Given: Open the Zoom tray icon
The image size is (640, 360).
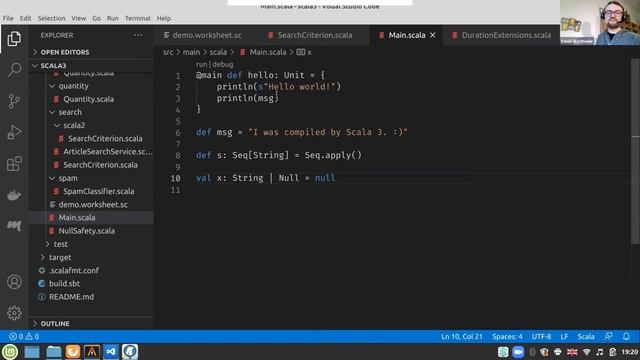Looking at the screenshot, I should tap(518, 352).
